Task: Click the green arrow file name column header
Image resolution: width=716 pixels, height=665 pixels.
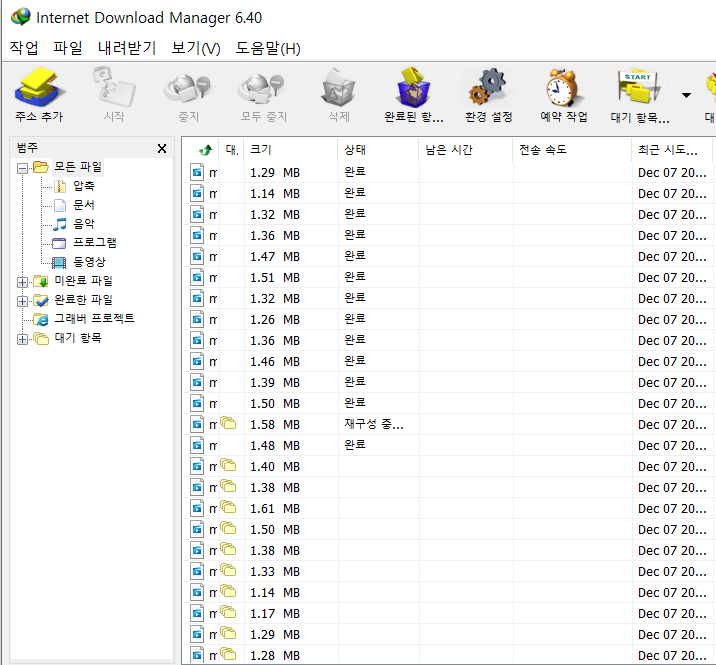Action: click(200, 149)
